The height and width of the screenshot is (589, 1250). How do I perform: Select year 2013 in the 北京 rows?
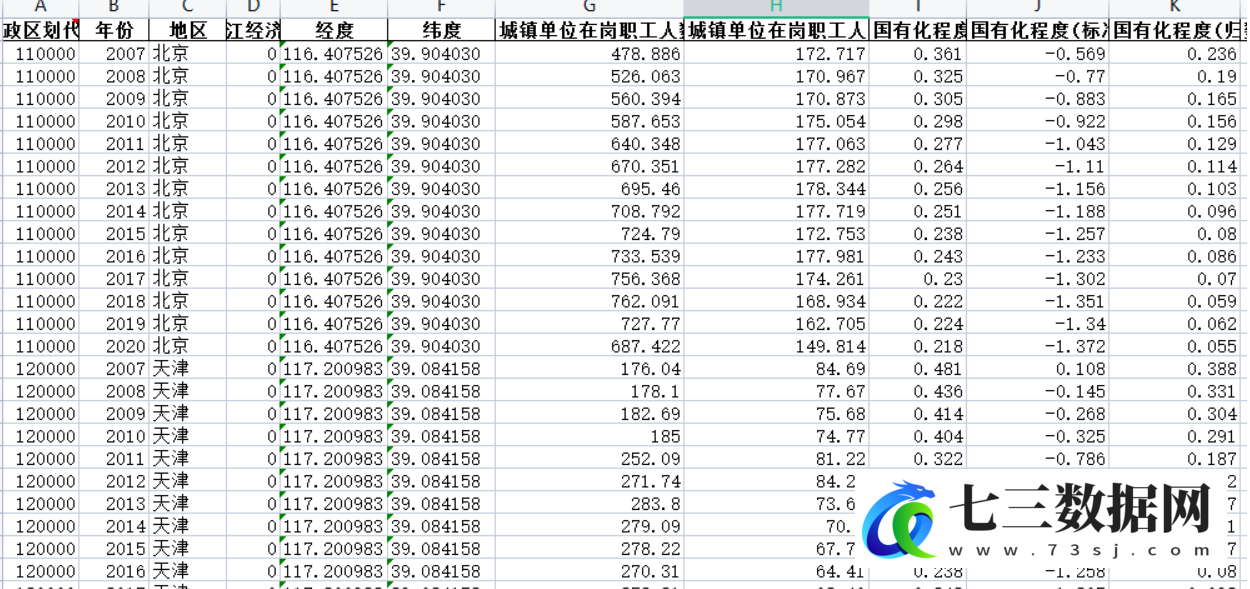113,189
